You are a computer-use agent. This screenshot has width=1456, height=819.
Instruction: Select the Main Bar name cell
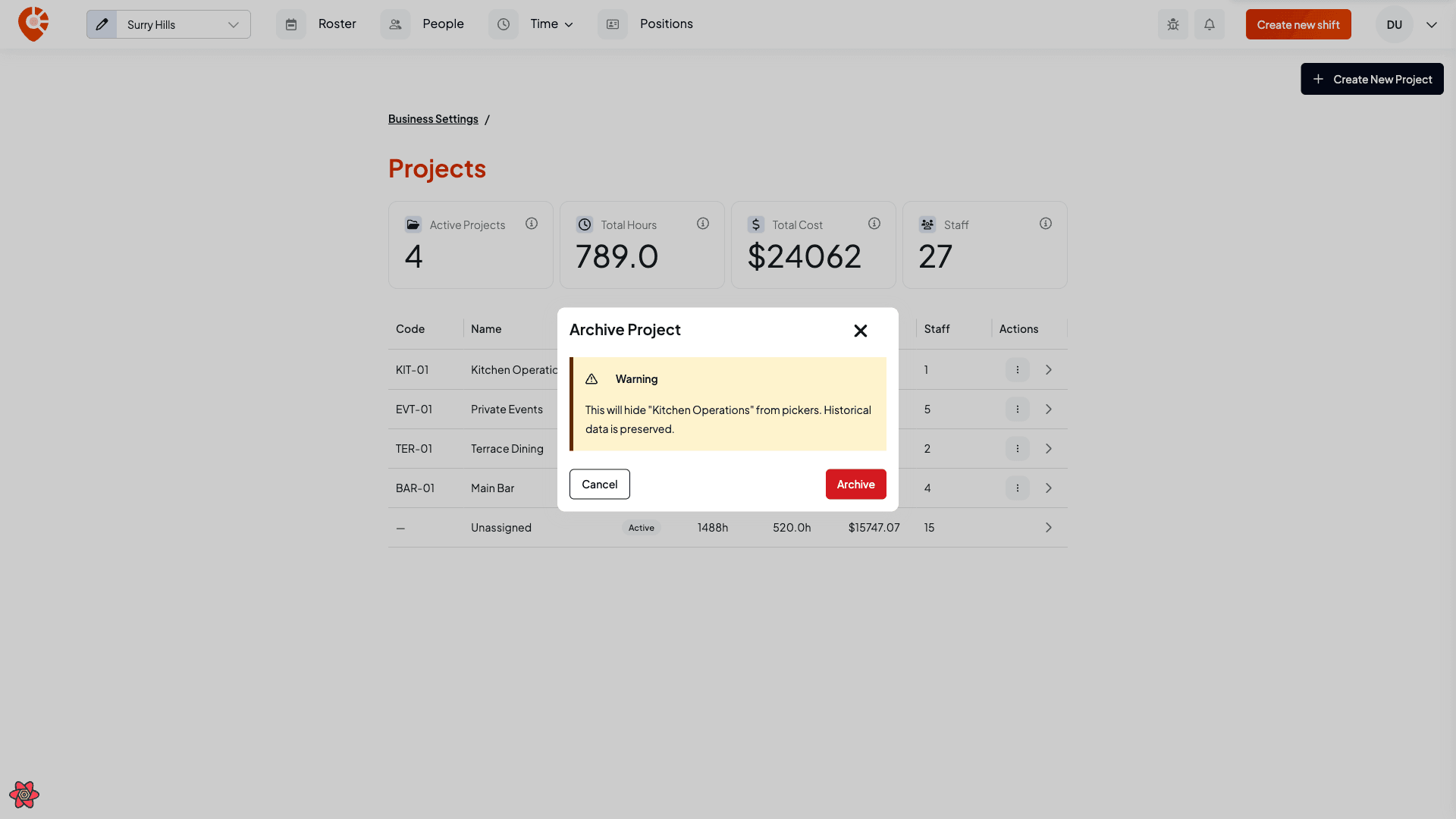(492, 488)
